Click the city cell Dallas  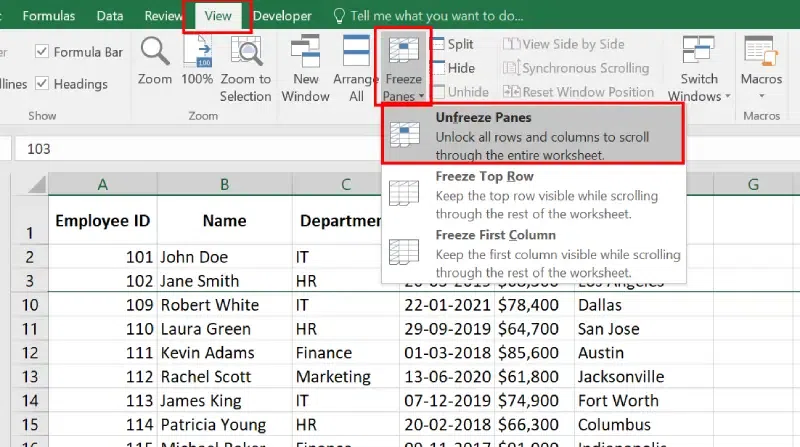coord(644,305)
